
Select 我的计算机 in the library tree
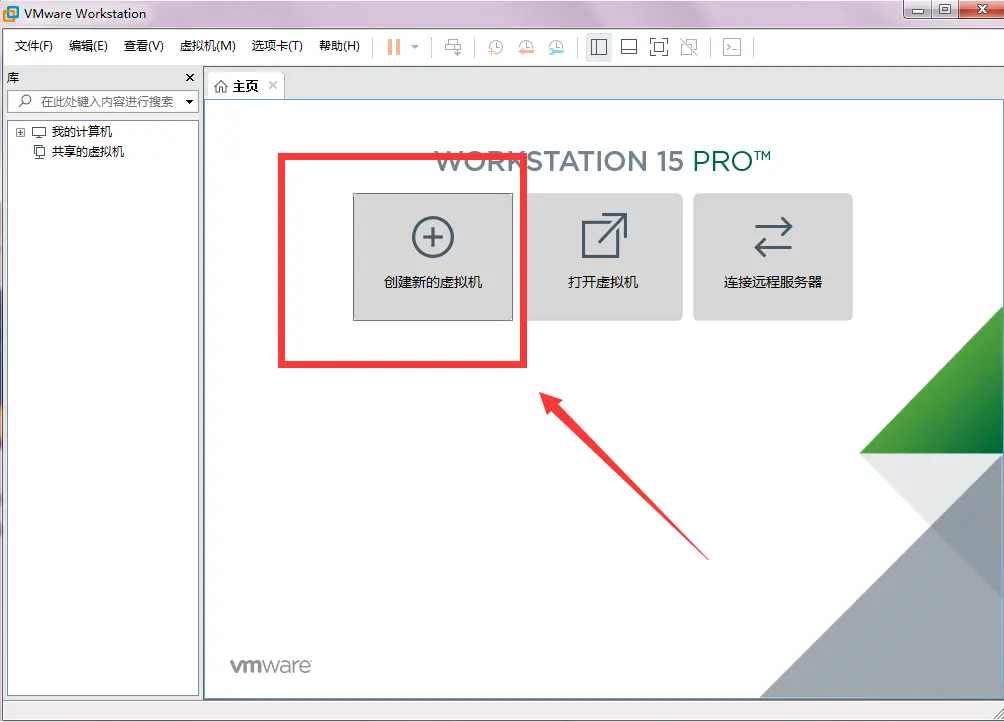[81, 132]
